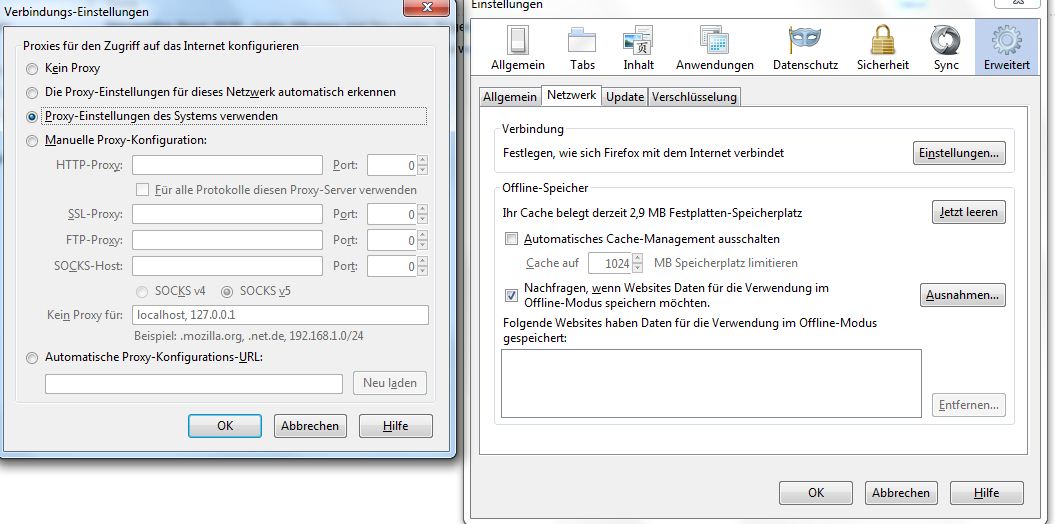Image resolution: width=1055 pixels, height=524 pixels.
Task: Toggle the Nachfragen offline data checkbox
Action: pyautogui.click(x=512, y=295)
